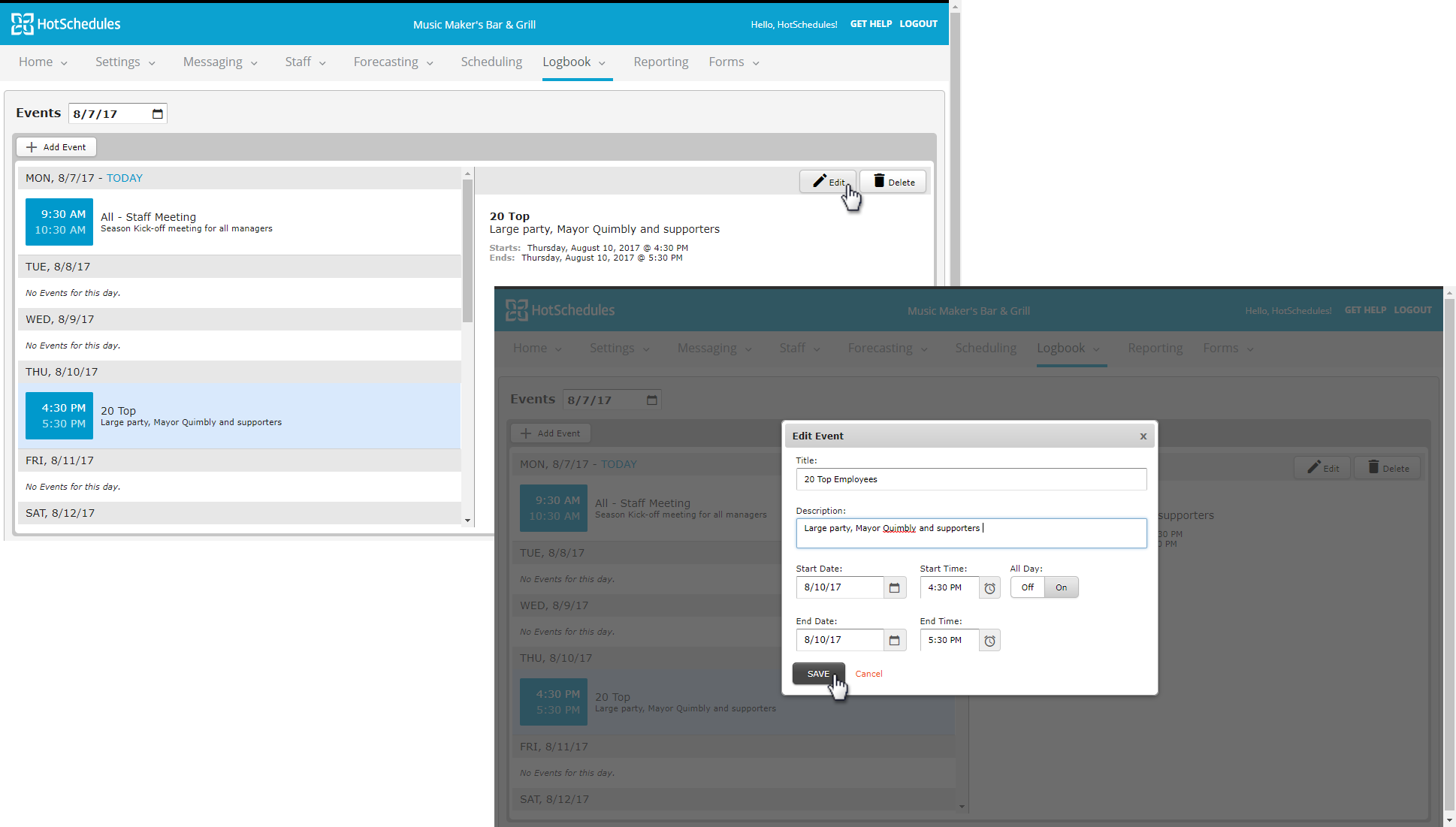The width and height of the screenshot is (1456, 827).
Task: Click the trash Delete button
Action: point(893,182)
